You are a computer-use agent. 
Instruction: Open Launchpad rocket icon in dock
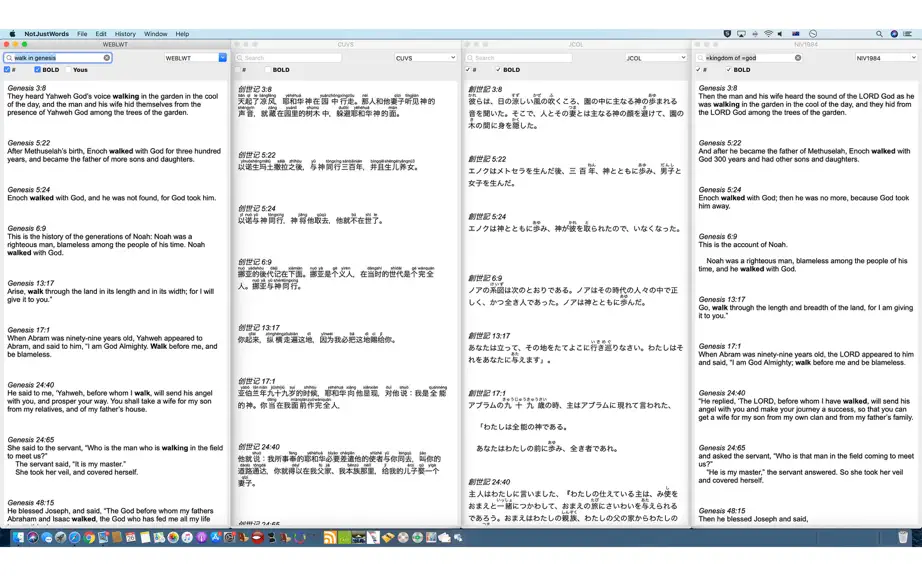tap(60, 537)
